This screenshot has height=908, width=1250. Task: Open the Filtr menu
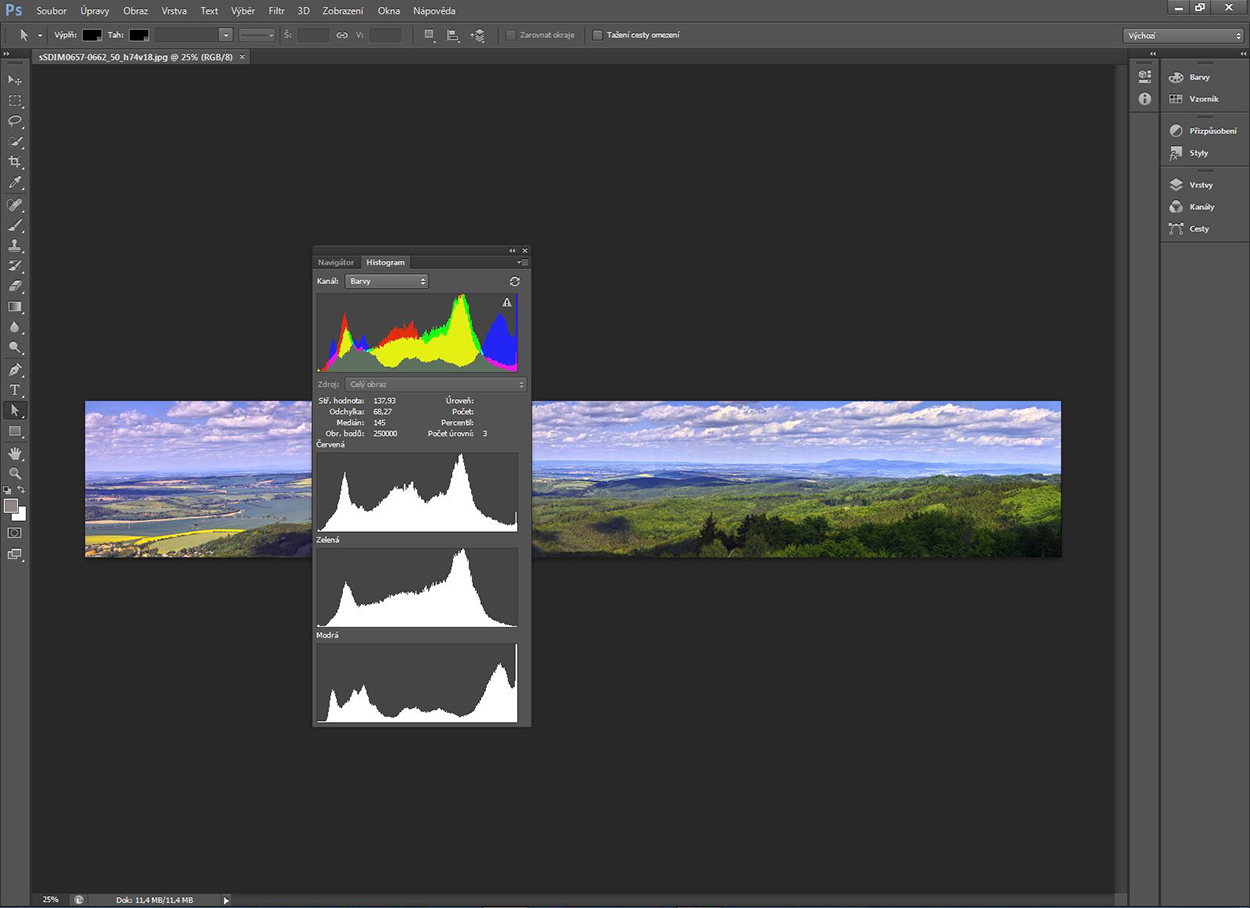pyautogui.click(x=276, y=11)
